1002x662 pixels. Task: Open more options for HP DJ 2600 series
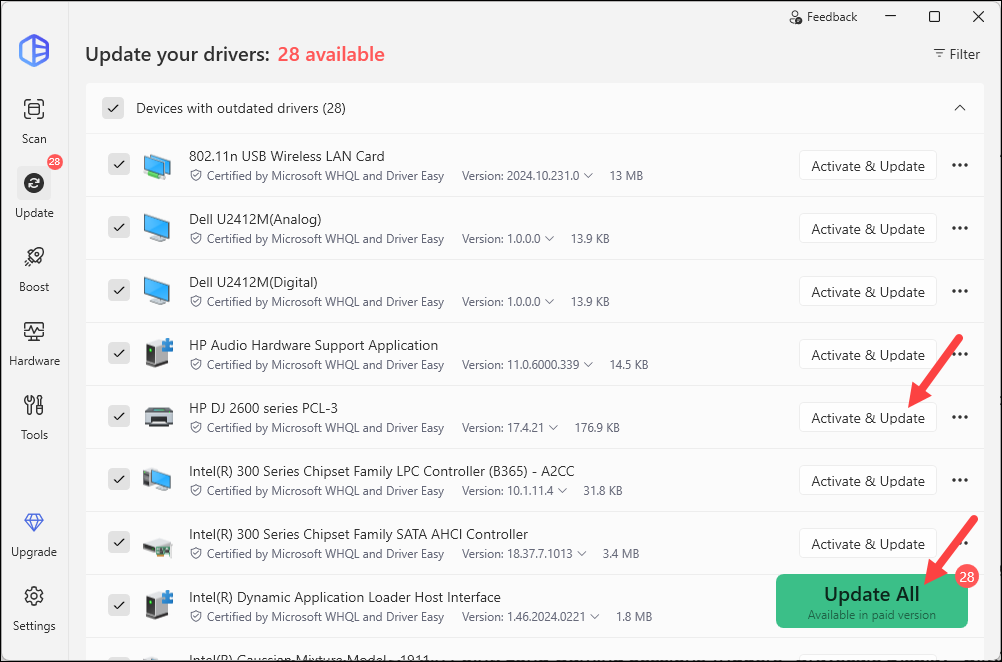tap(960, 417)
